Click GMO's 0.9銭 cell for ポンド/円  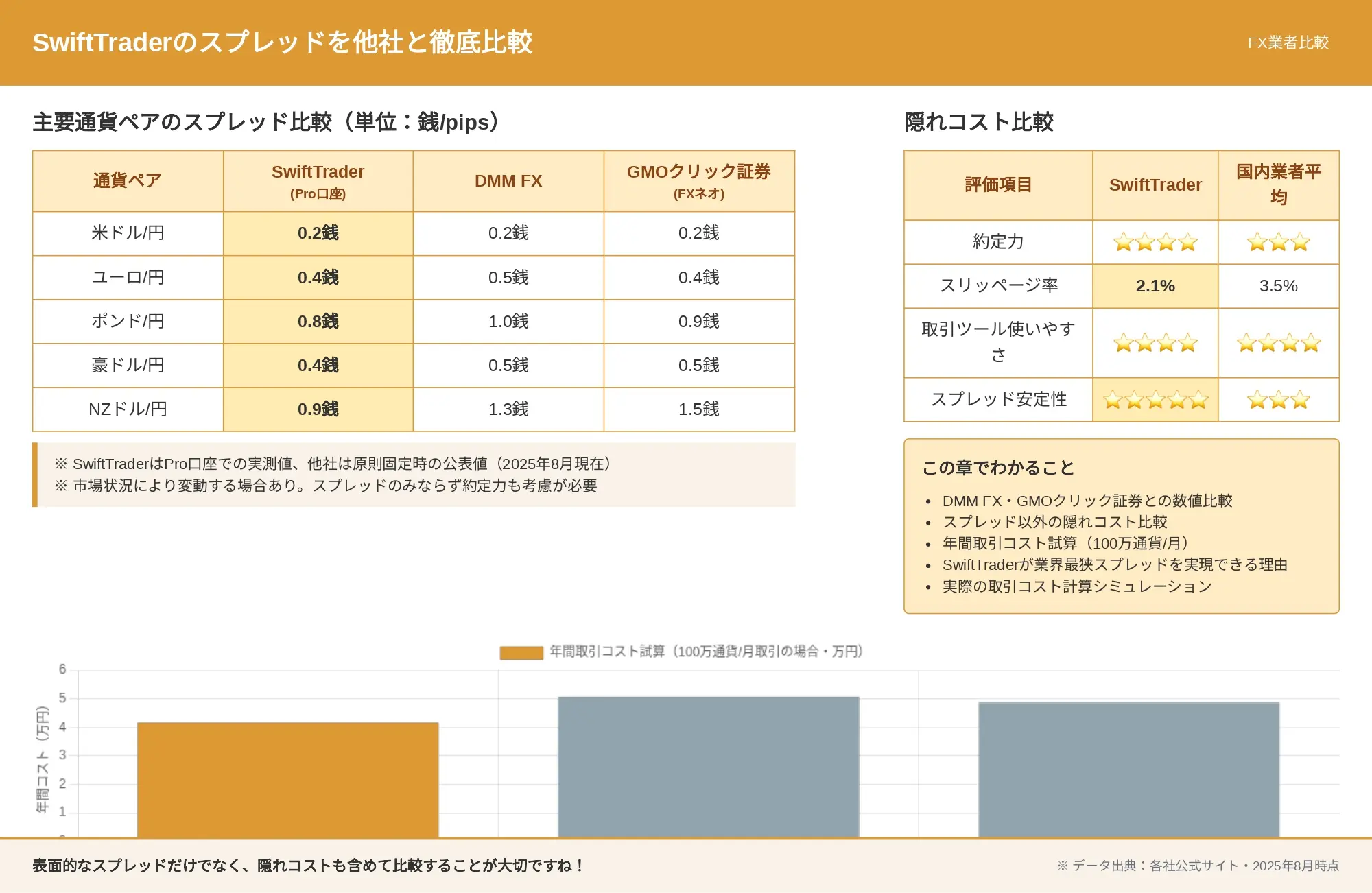699,321
